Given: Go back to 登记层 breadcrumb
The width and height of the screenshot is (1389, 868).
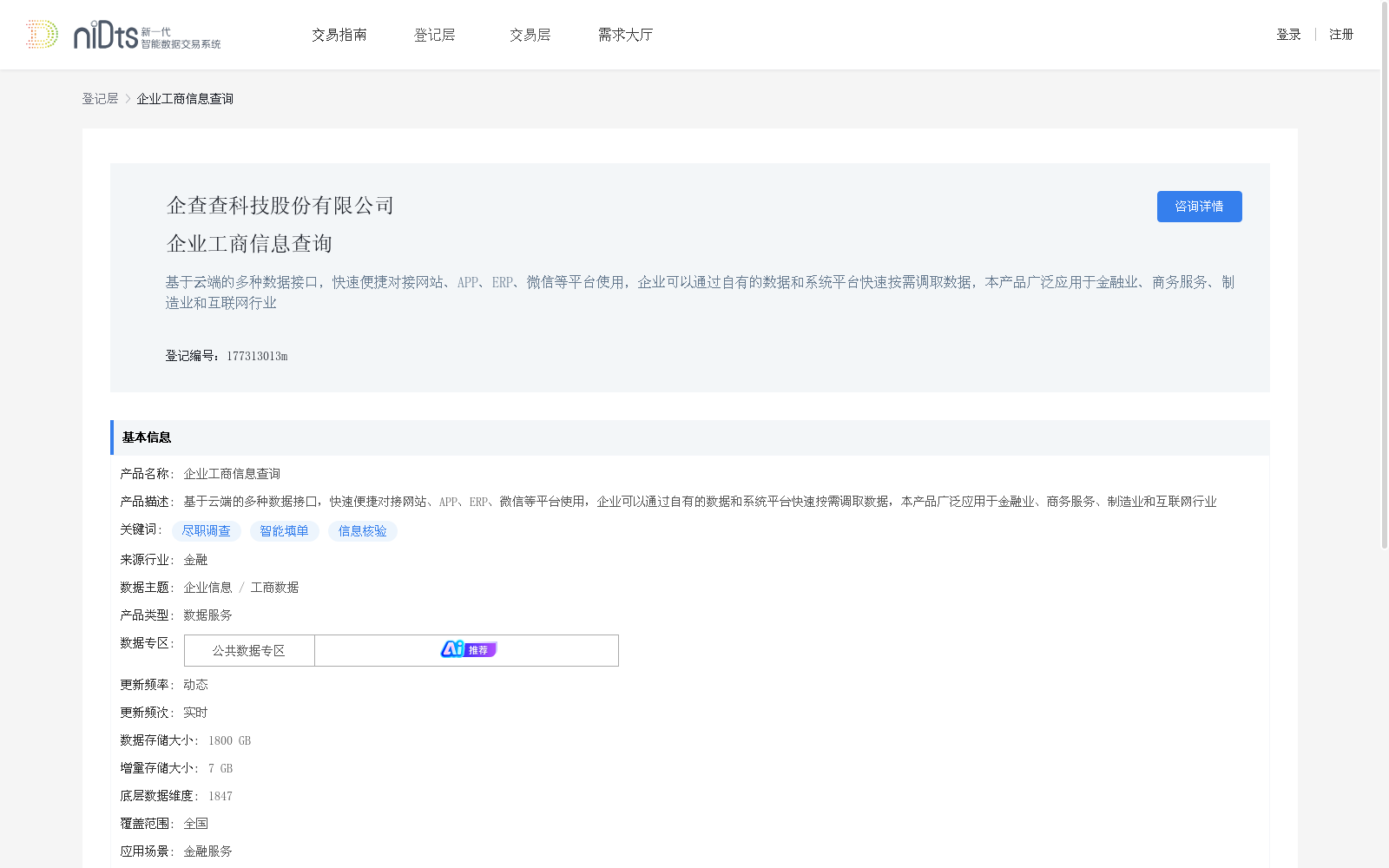Looking at the screenshot, I should coord(100,99).
